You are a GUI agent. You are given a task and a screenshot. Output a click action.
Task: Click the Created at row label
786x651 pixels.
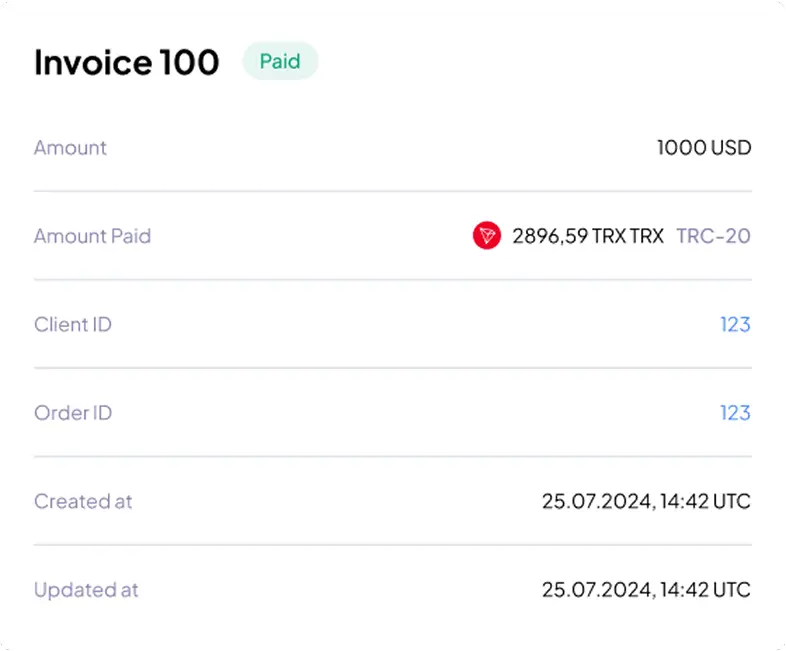[83, 501]
